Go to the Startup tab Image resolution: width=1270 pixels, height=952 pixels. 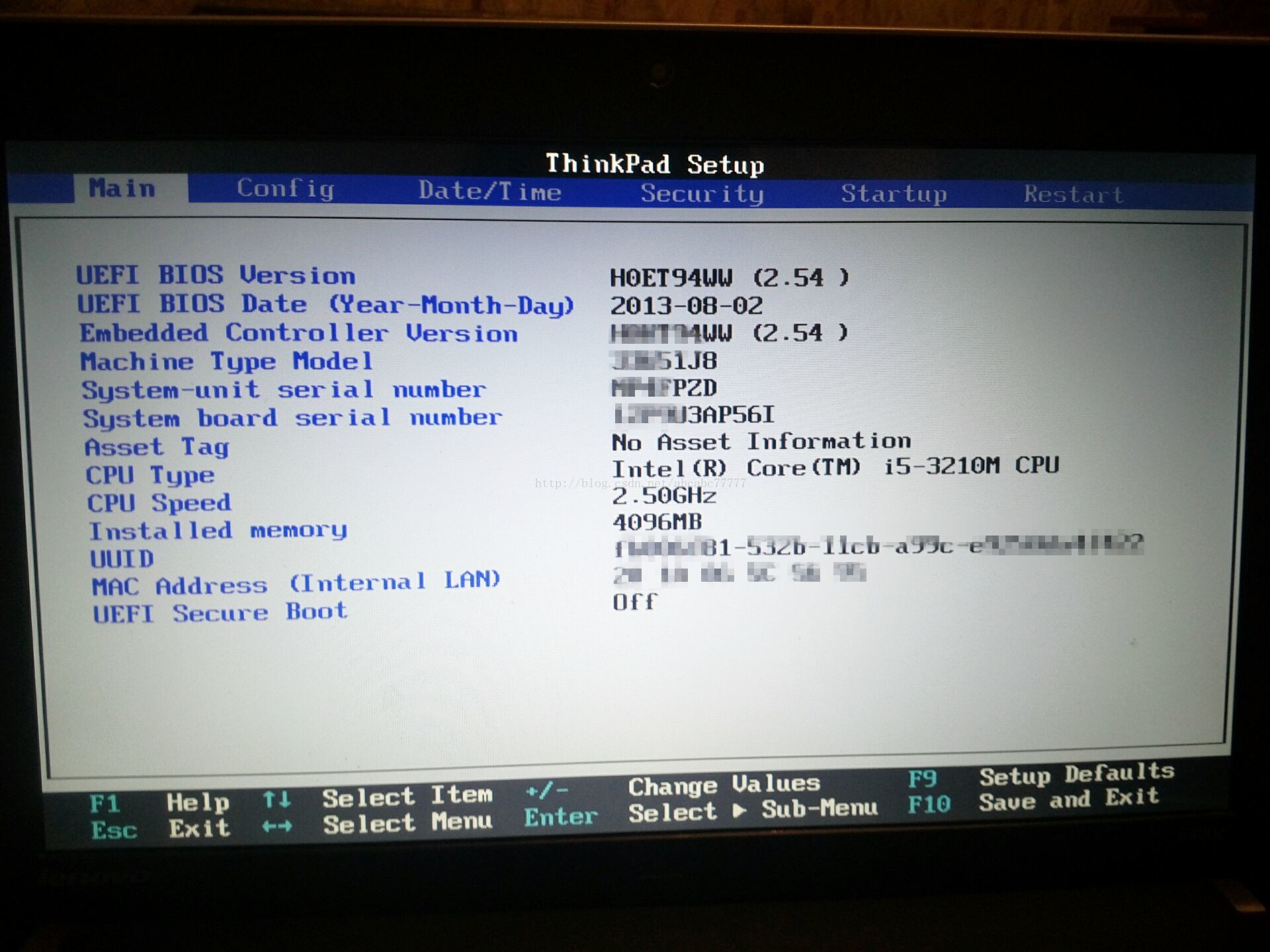[894, 194]
